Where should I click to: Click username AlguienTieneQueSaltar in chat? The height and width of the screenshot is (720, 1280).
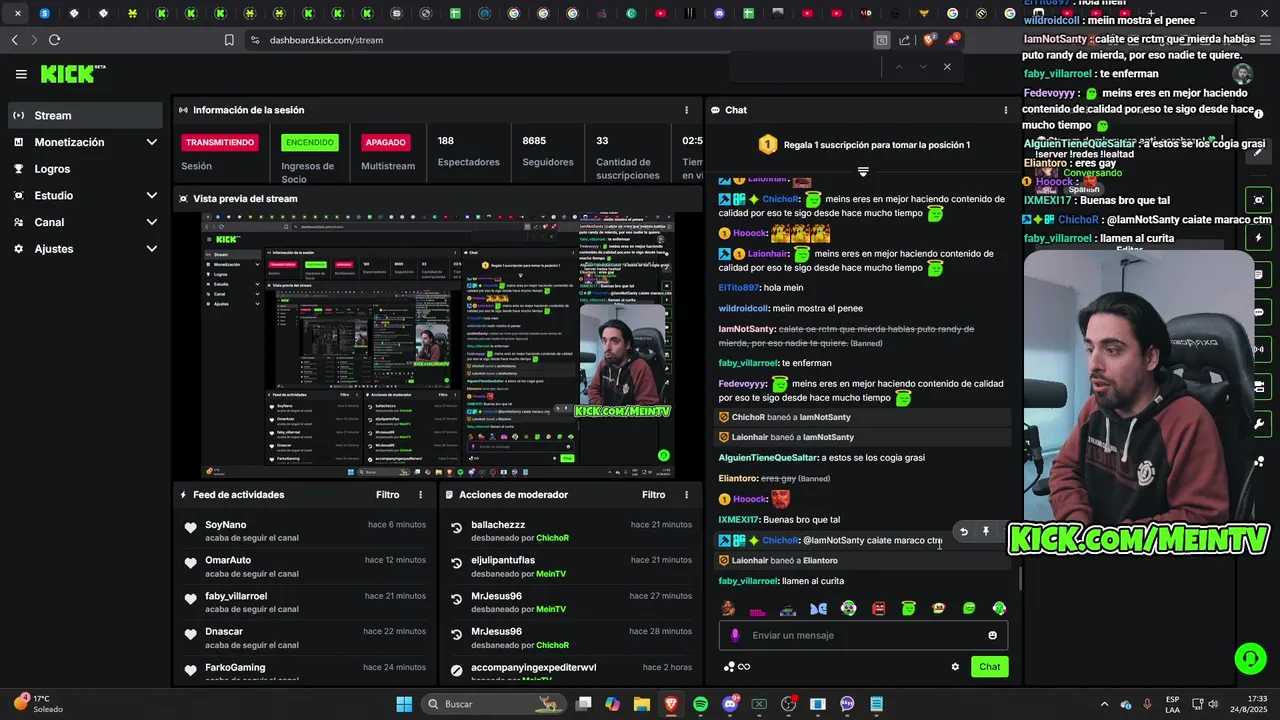tap(768, 458)
